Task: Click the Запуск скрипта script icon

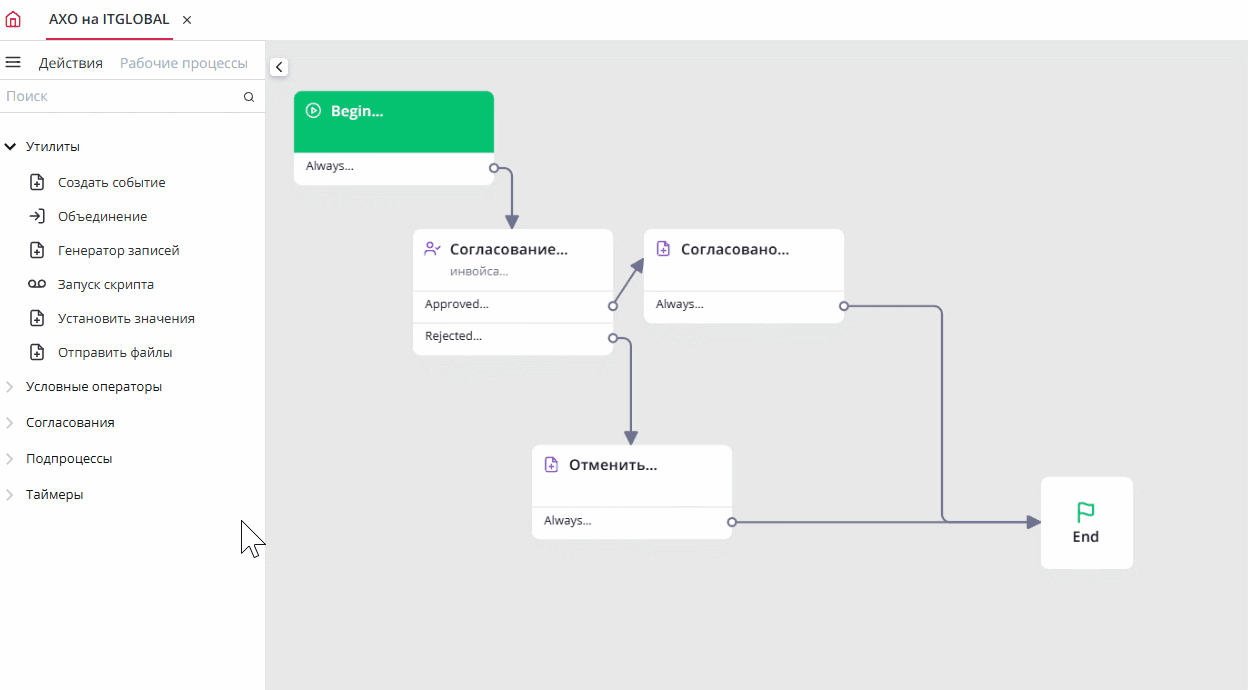Action: (37, 284)
